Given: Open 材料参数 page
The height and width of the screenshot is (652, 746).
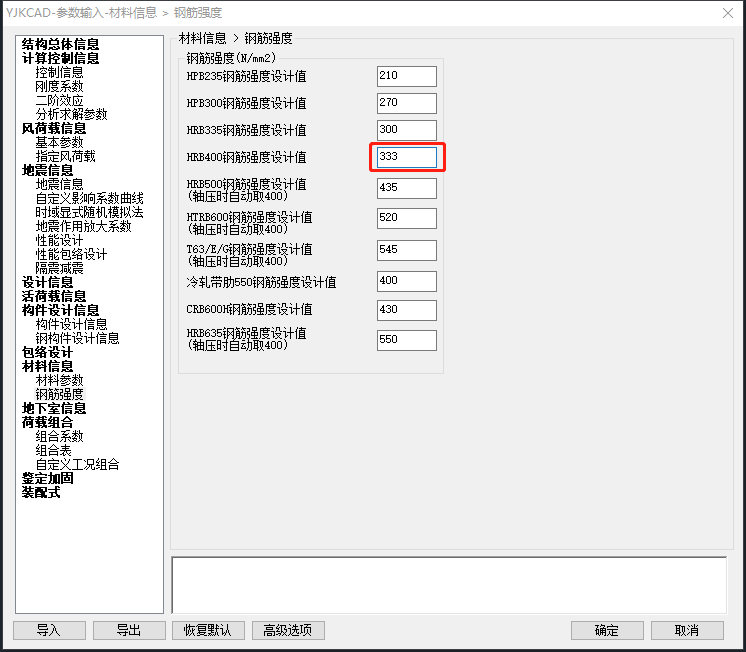Looking at the screenshot, I should pos(59,380).
